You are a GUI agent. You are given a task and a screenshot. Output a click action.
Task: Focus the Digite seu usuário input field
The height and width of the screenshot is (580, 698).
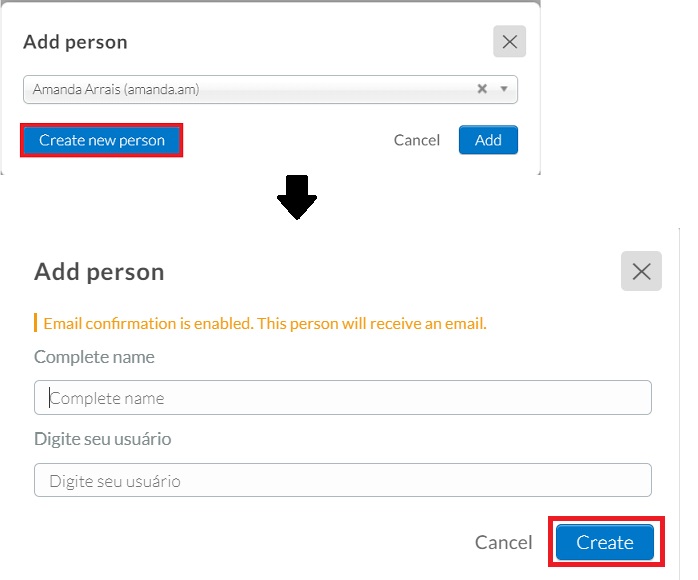tap(343, 480)
